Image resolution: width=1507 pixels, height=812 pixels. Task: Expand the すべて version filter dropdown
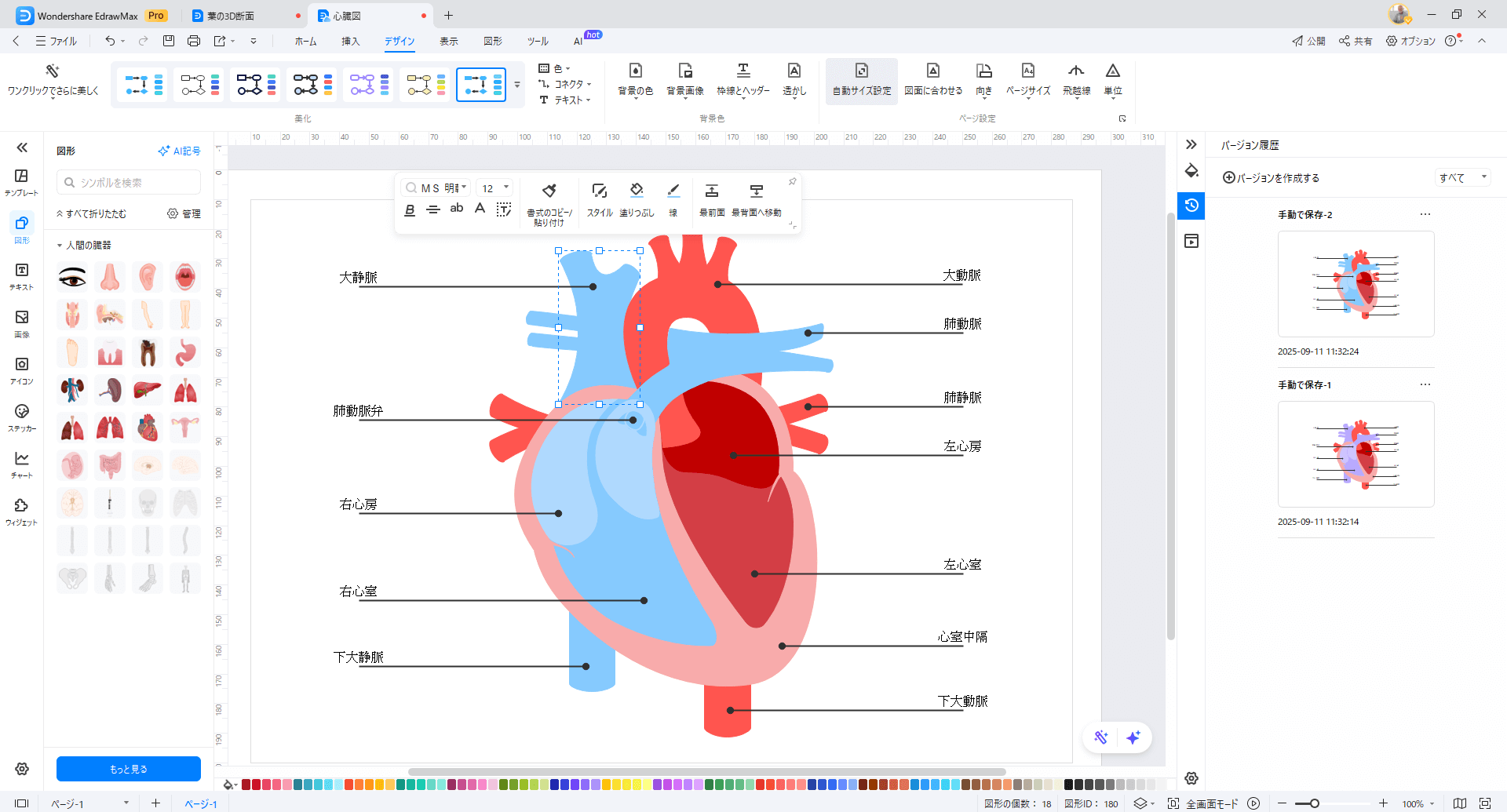[x=1462, y=178]
